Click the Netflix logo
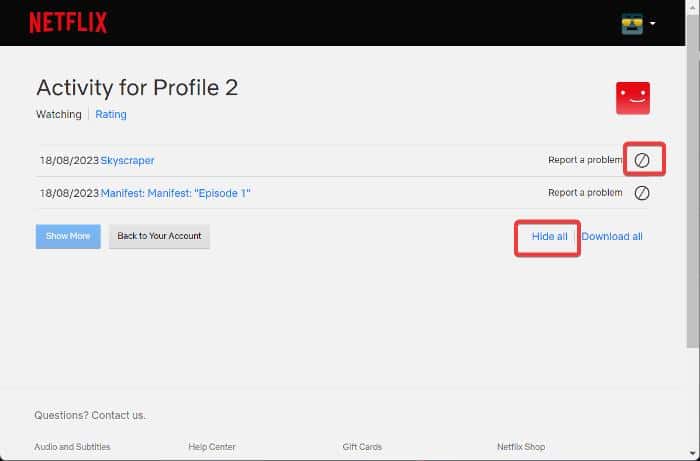700x461 pixels. [68, 22]
